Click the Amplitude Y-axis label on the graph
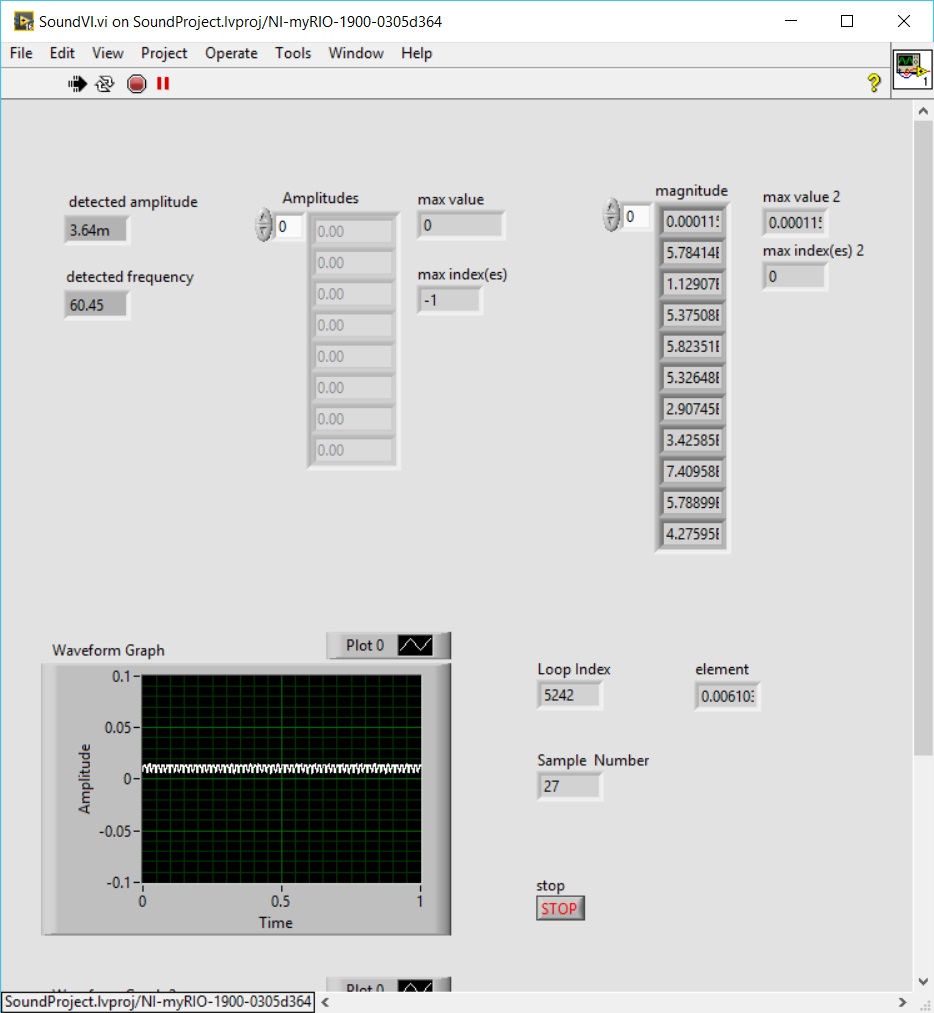Viewport: 934px width, 1013px height. [x=85, y=778]
